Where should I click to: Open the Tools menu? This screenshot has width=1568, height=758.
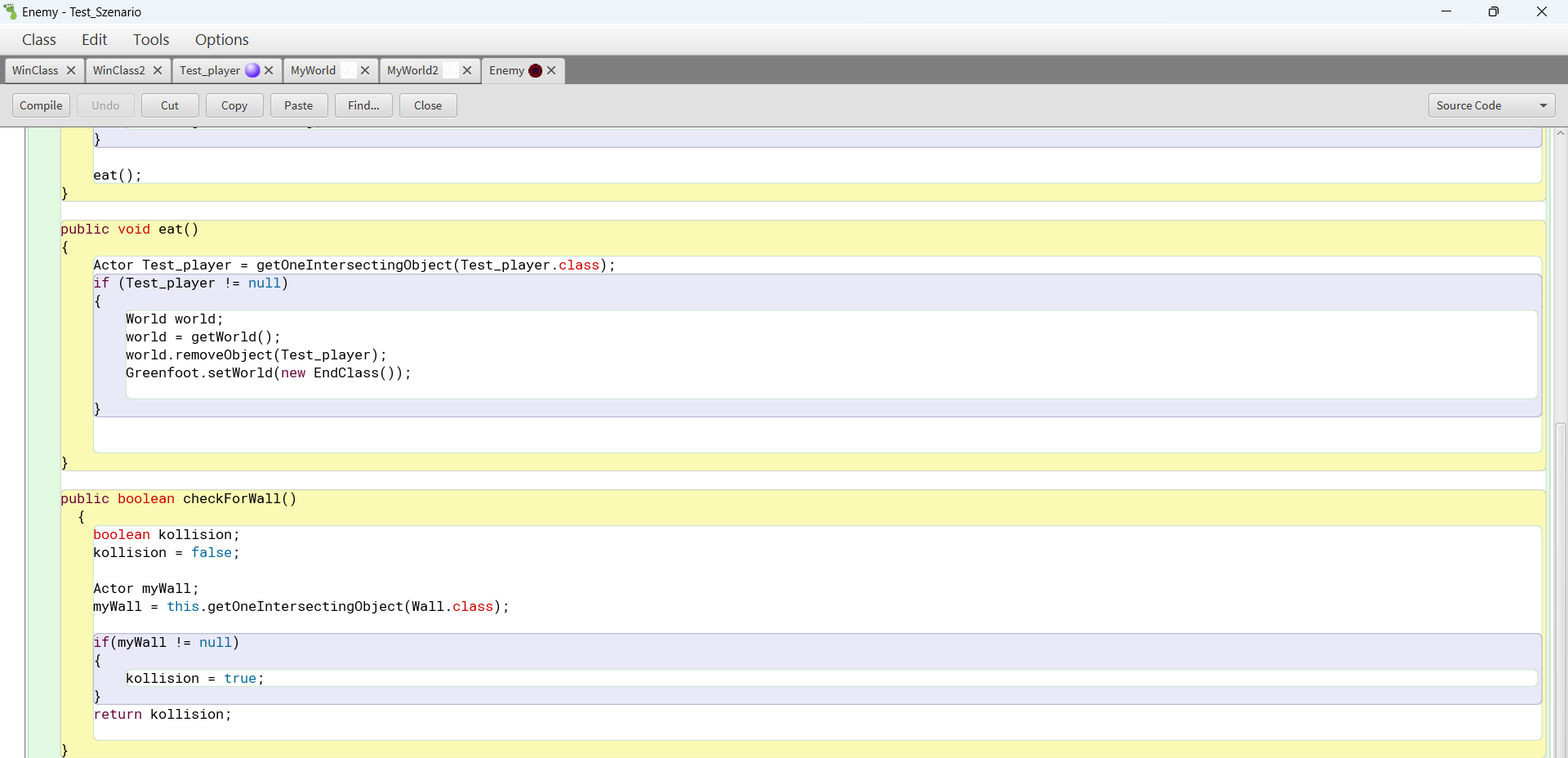150,39
